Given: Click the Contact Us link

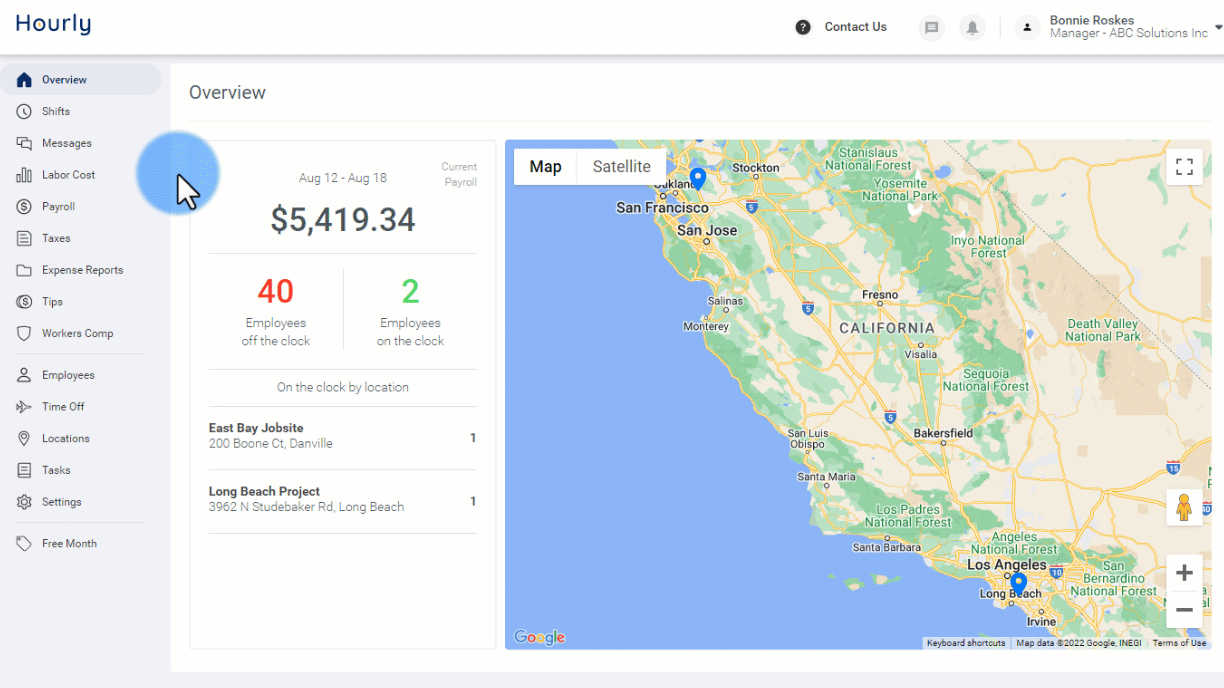Looking at the screenshot, I should pyautogui.click(x=855, y=27).
